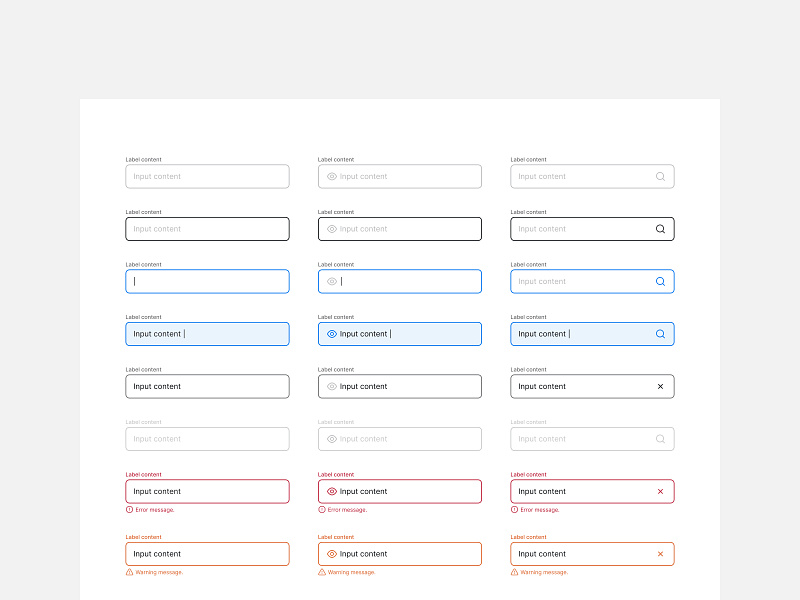Clear the warning input using its orange X icon
The image size is (800, 600).
pos(660,554)
